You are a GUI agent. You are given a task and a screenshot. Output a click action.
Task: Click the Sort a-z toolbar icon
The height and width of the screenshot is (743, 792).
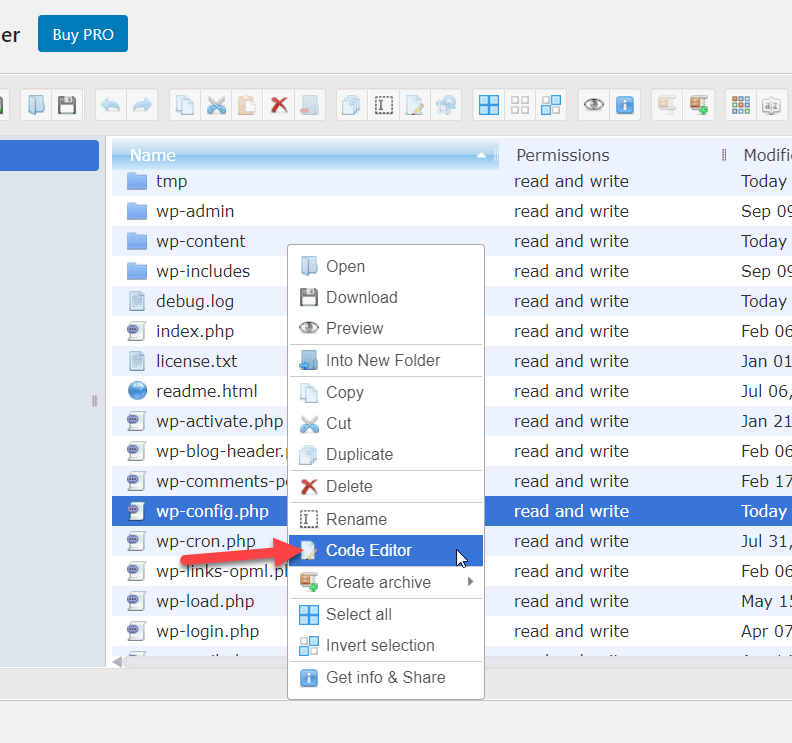coord(772,105)
